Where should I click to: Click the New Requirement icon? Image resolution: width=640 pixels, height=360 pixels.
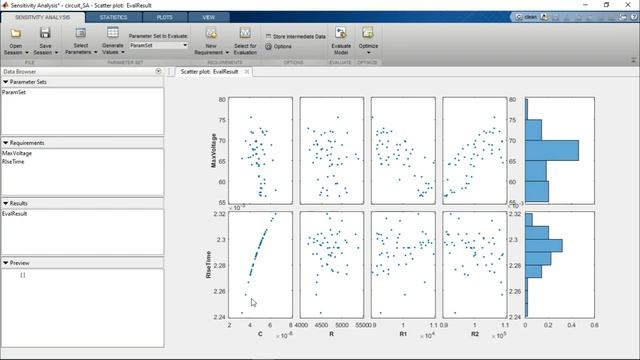(211, 33)
